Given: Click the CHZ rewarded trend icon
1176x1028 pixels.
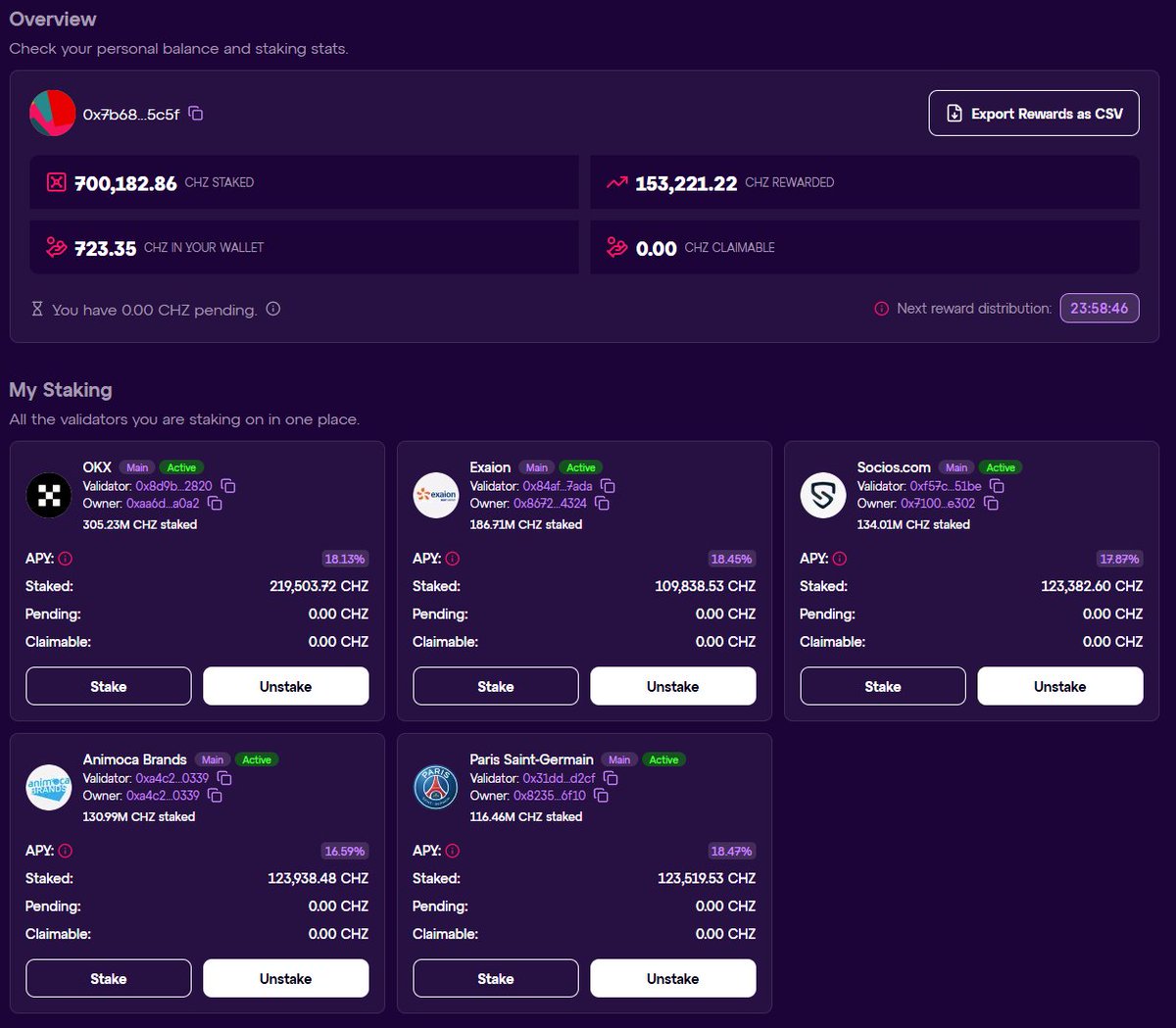Looking at the screenshot, I should [x=616, y=182].
